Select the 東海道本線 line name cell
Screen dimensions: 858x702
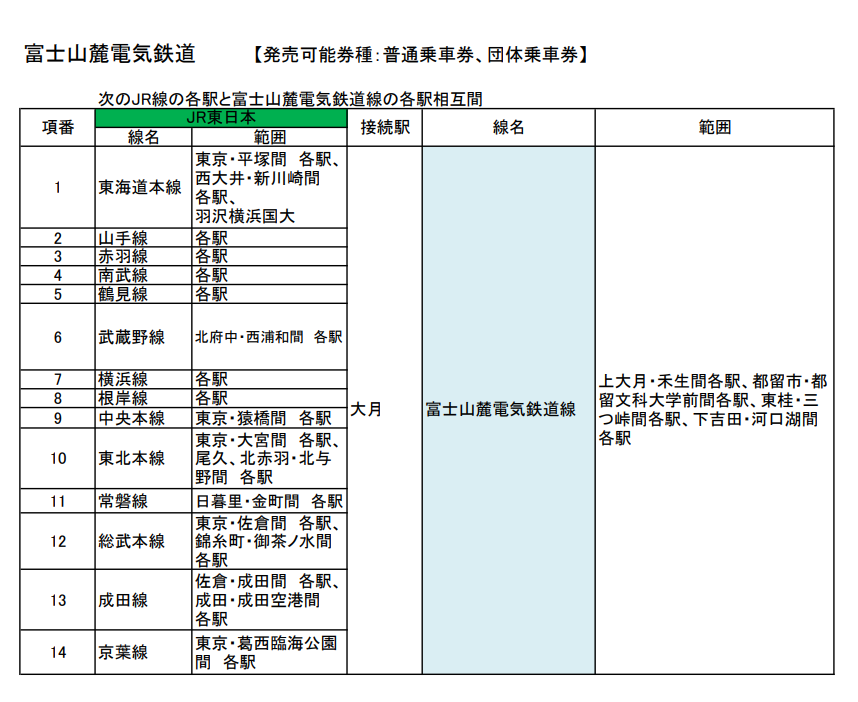(x=143, y=188)
